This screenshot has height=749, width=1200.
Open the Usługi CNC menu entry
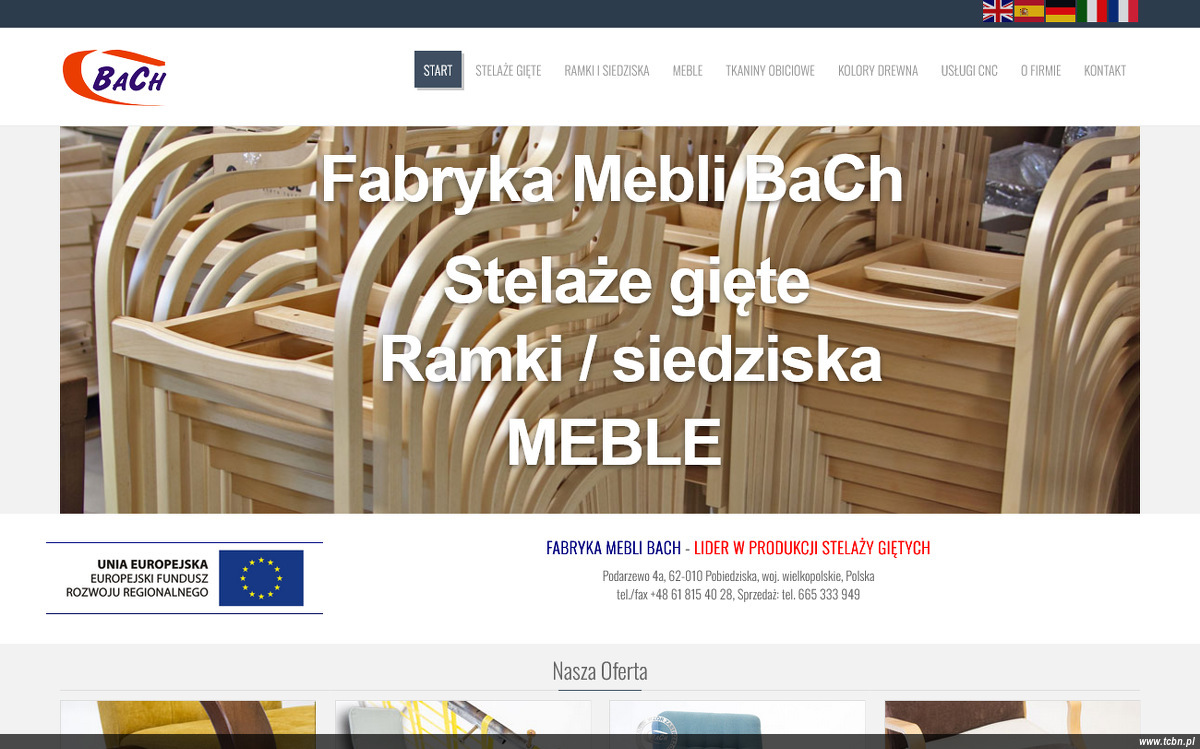[969, 70]
